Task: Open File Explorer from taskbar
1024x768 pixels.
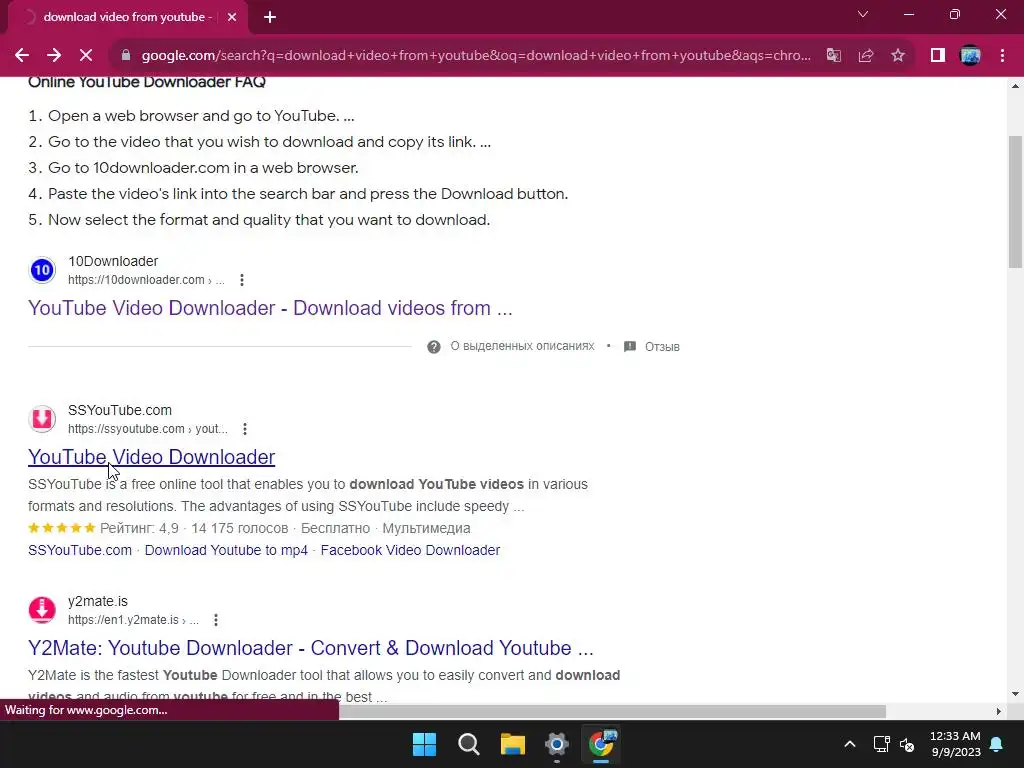Action: coord(513,744)
